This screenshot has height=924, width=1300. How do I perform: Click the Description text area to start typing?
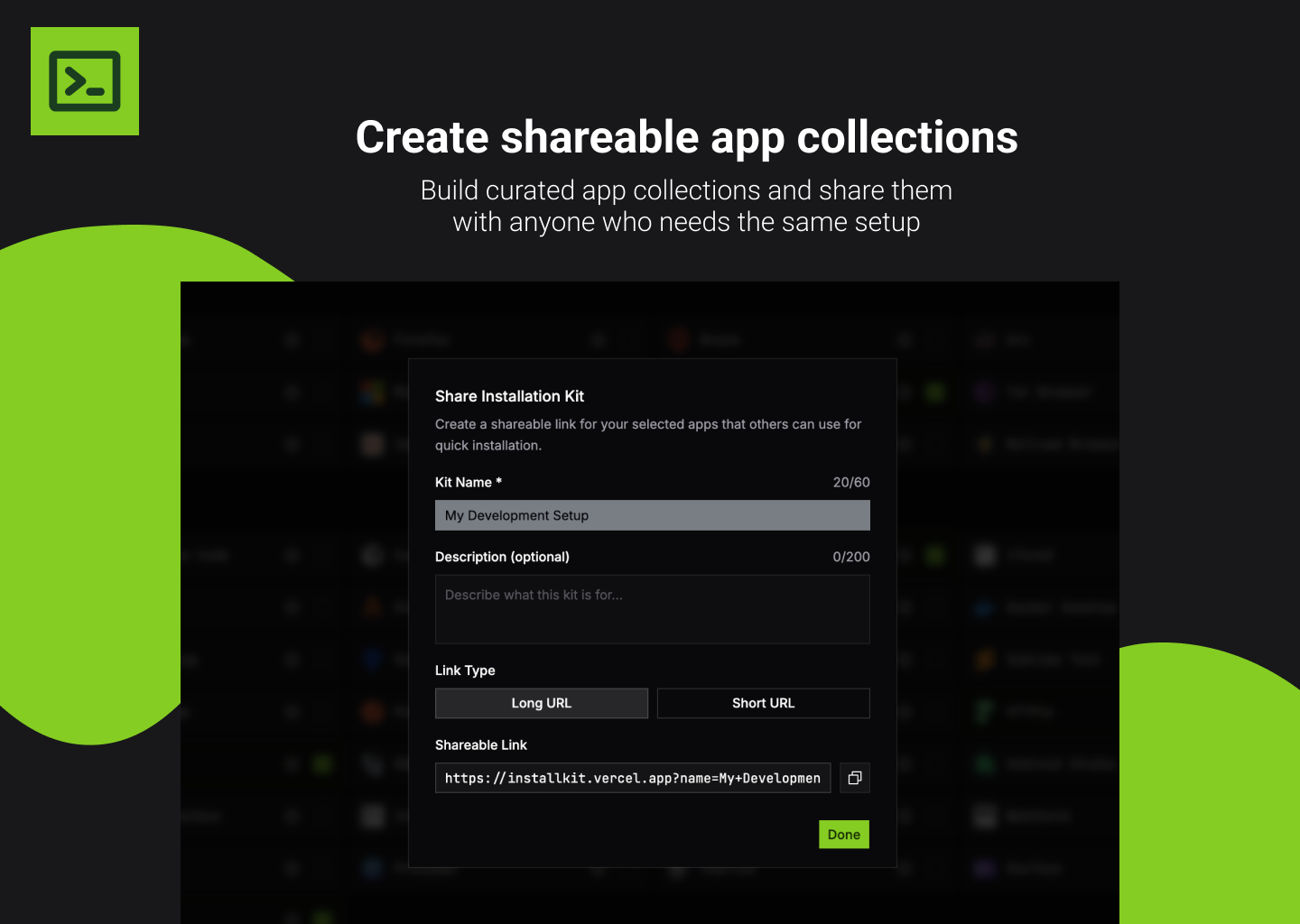point(652,609)
